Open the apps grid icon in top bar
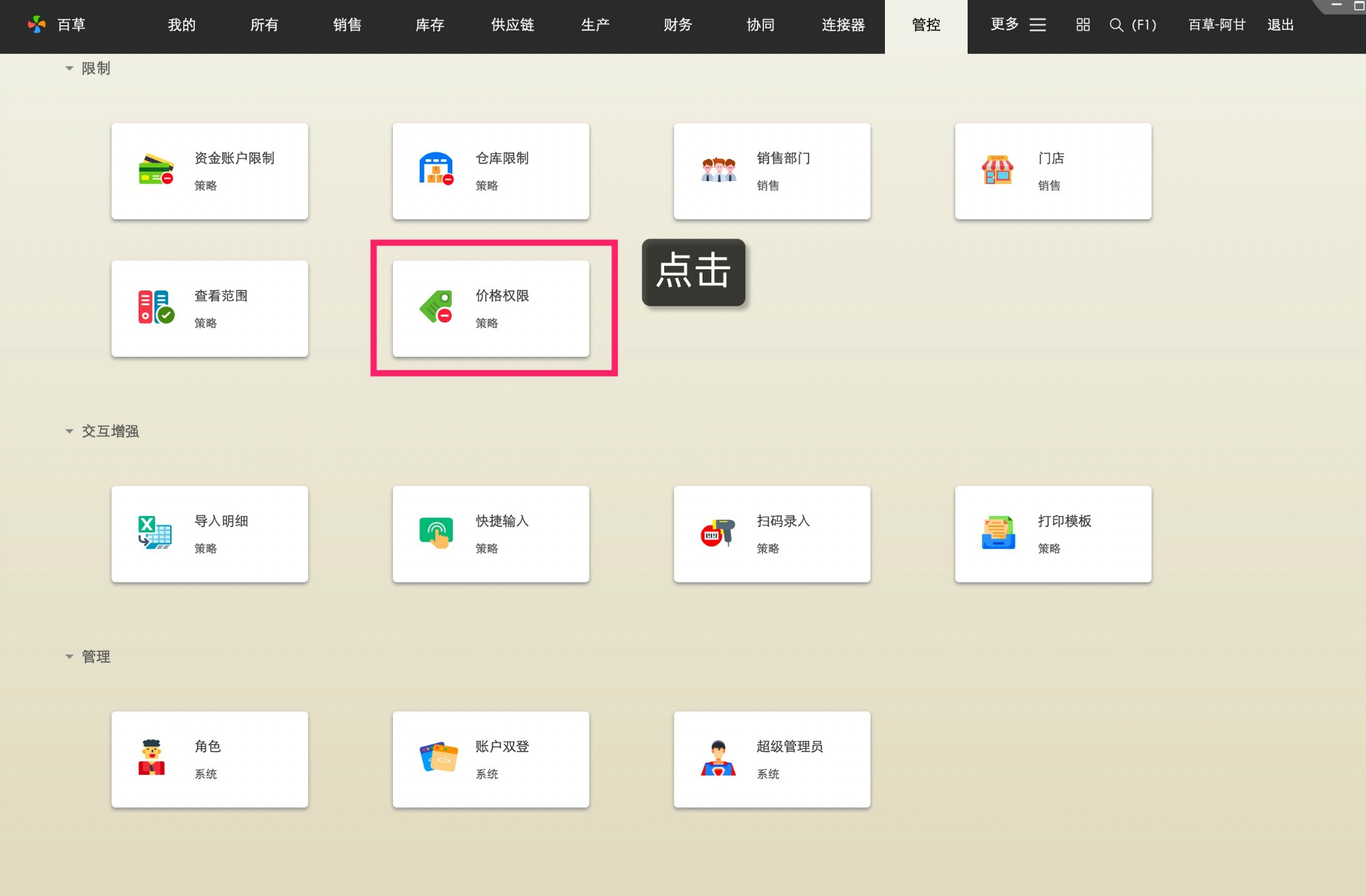Viewport: 1366px width, 896px height. 1082,25
